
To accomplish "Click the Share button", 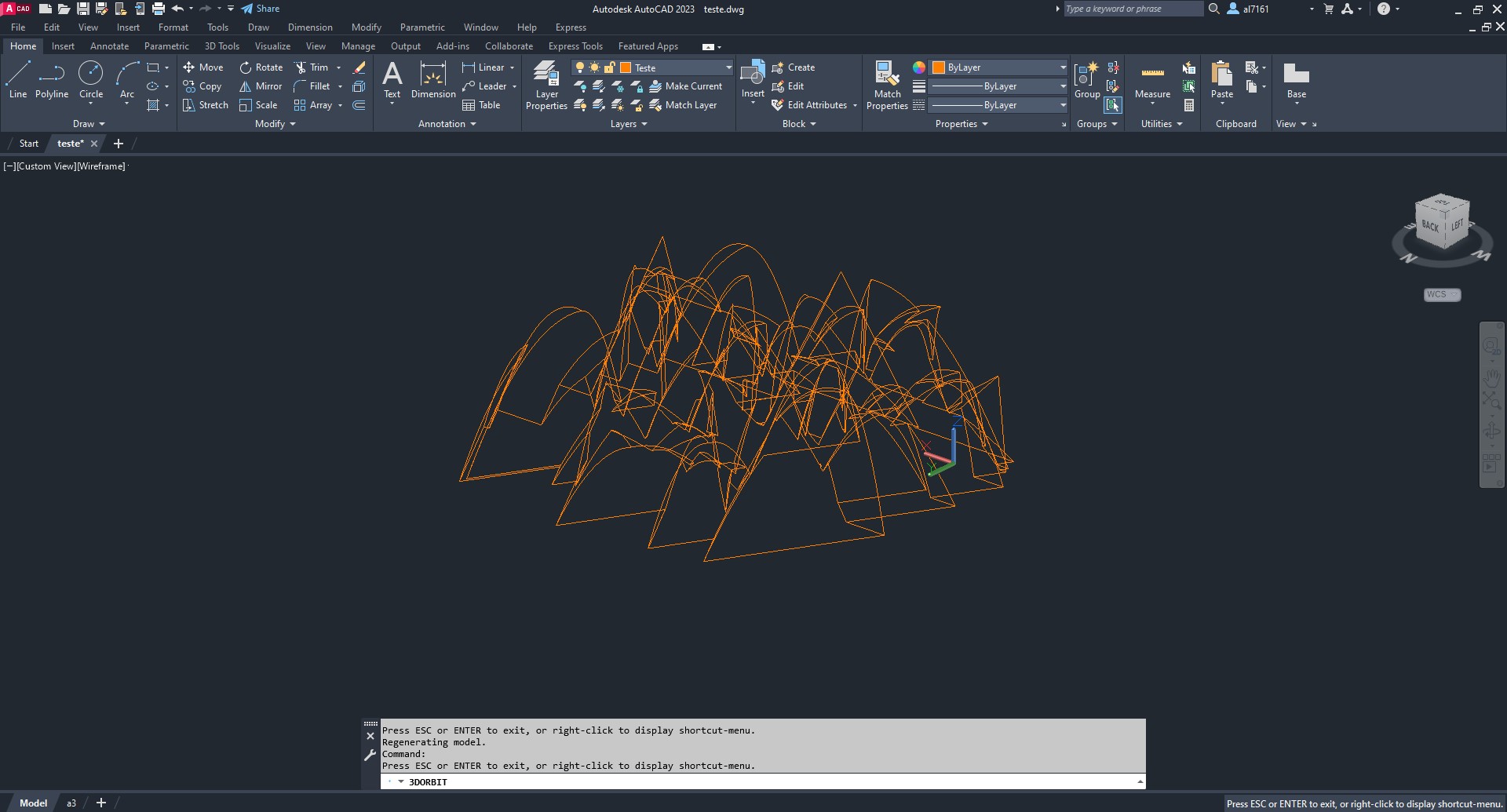I will (x=261, y=9).
